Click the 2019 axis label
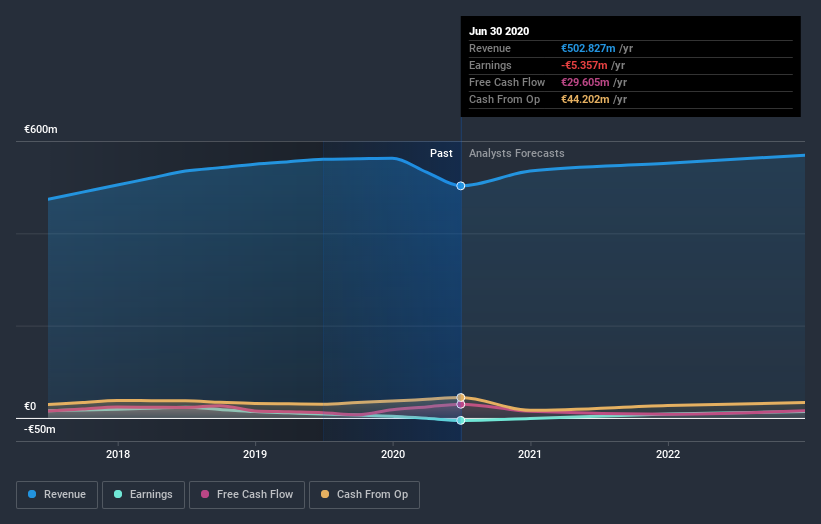The image size is (821, 524). pyautogui.click(x=255, y=454)
